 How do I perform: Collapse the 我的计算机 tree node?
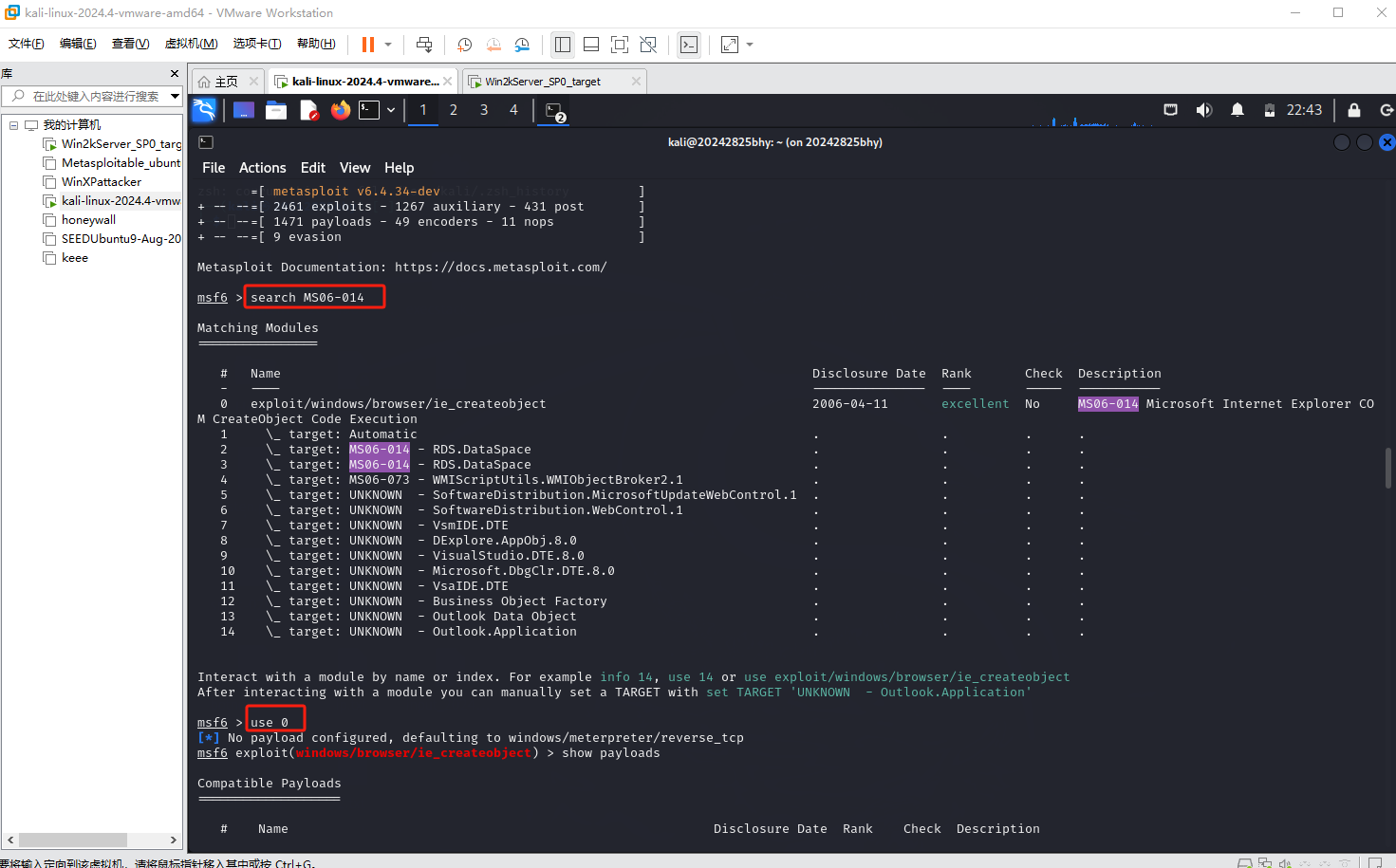click(x=13, y=125)
